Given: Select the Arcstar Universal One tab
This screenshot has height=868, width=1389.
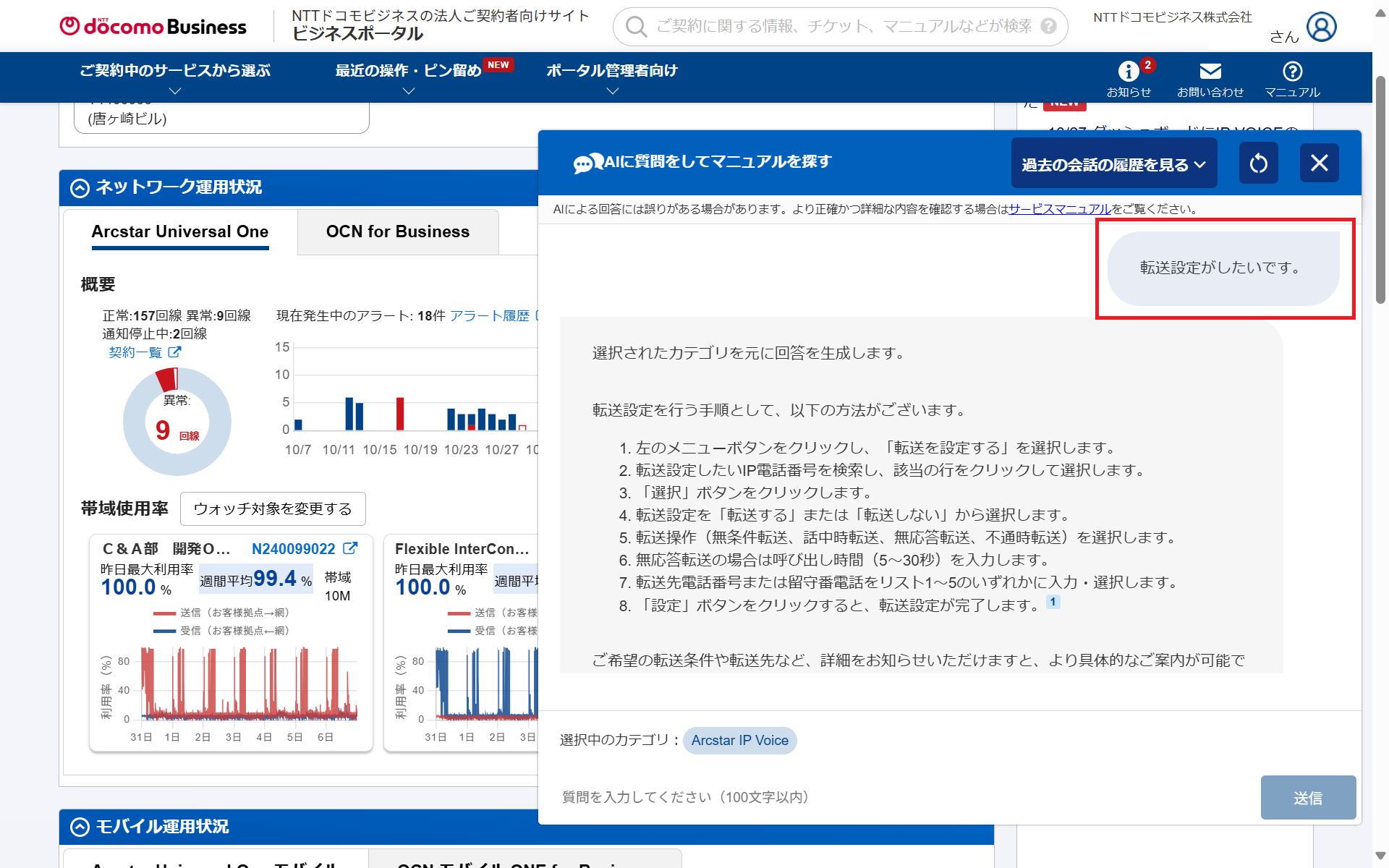Looking at the screenshot, I should (179, 232).
